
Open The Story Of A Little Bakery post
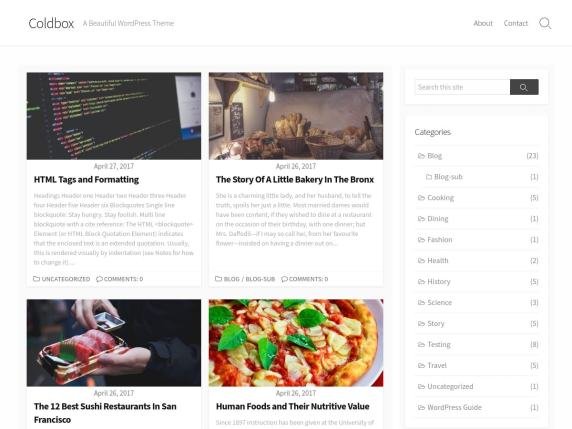(295, 179)
